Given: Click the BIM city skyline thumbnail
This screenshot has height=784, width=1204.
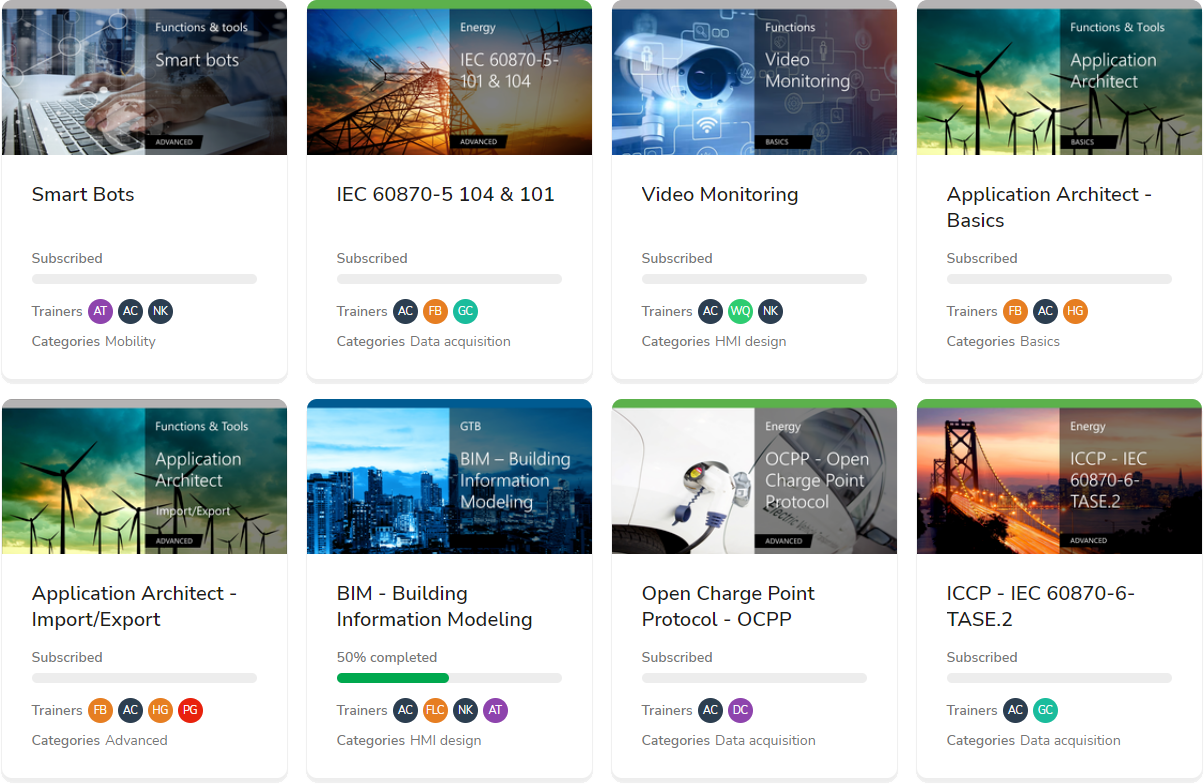Looking at the screenshot, I should pyautogui.click(x=449, y=478).
